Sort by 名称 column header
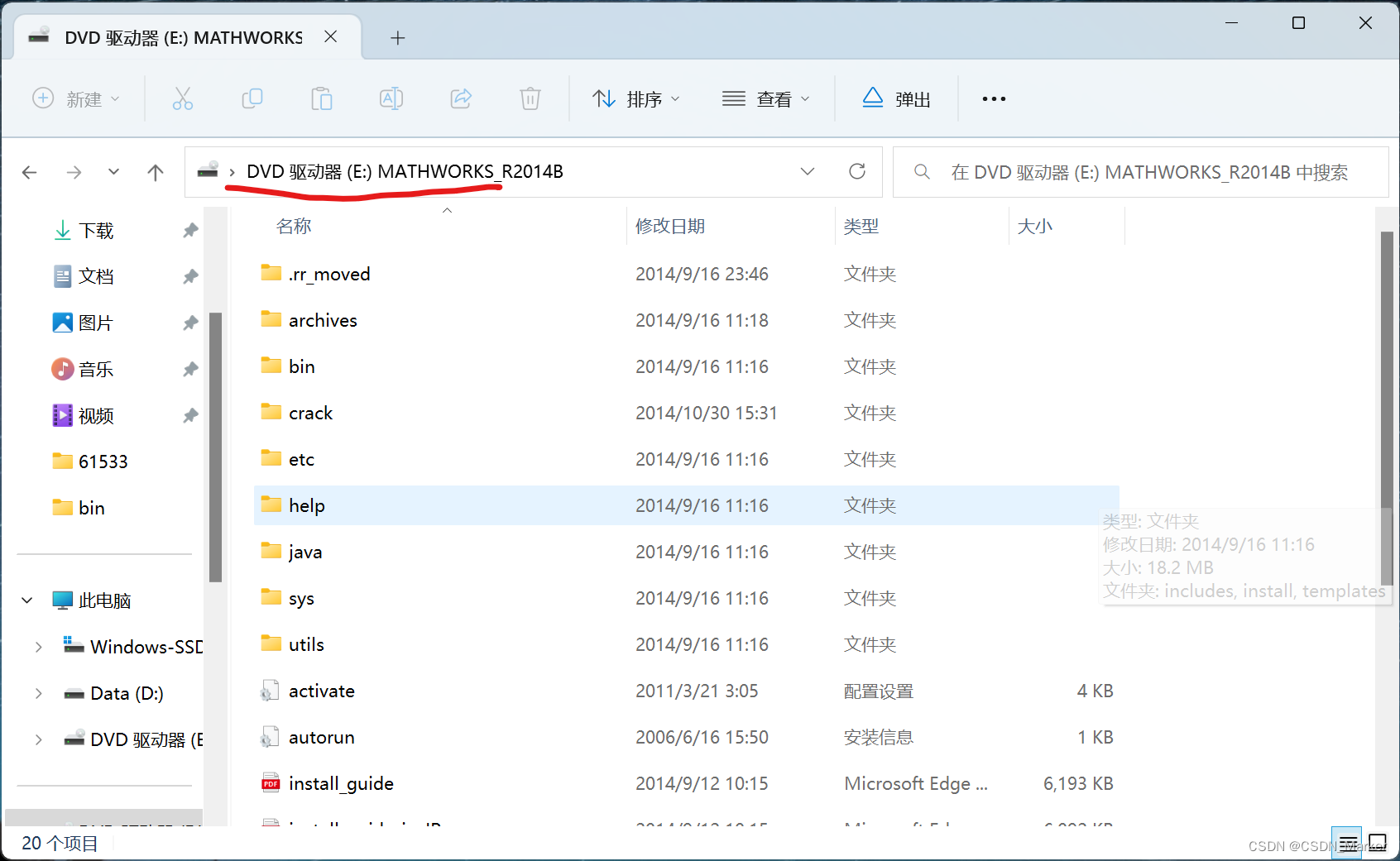Image resolution: width=1400 pixels, height=861 pixels. 294,226
